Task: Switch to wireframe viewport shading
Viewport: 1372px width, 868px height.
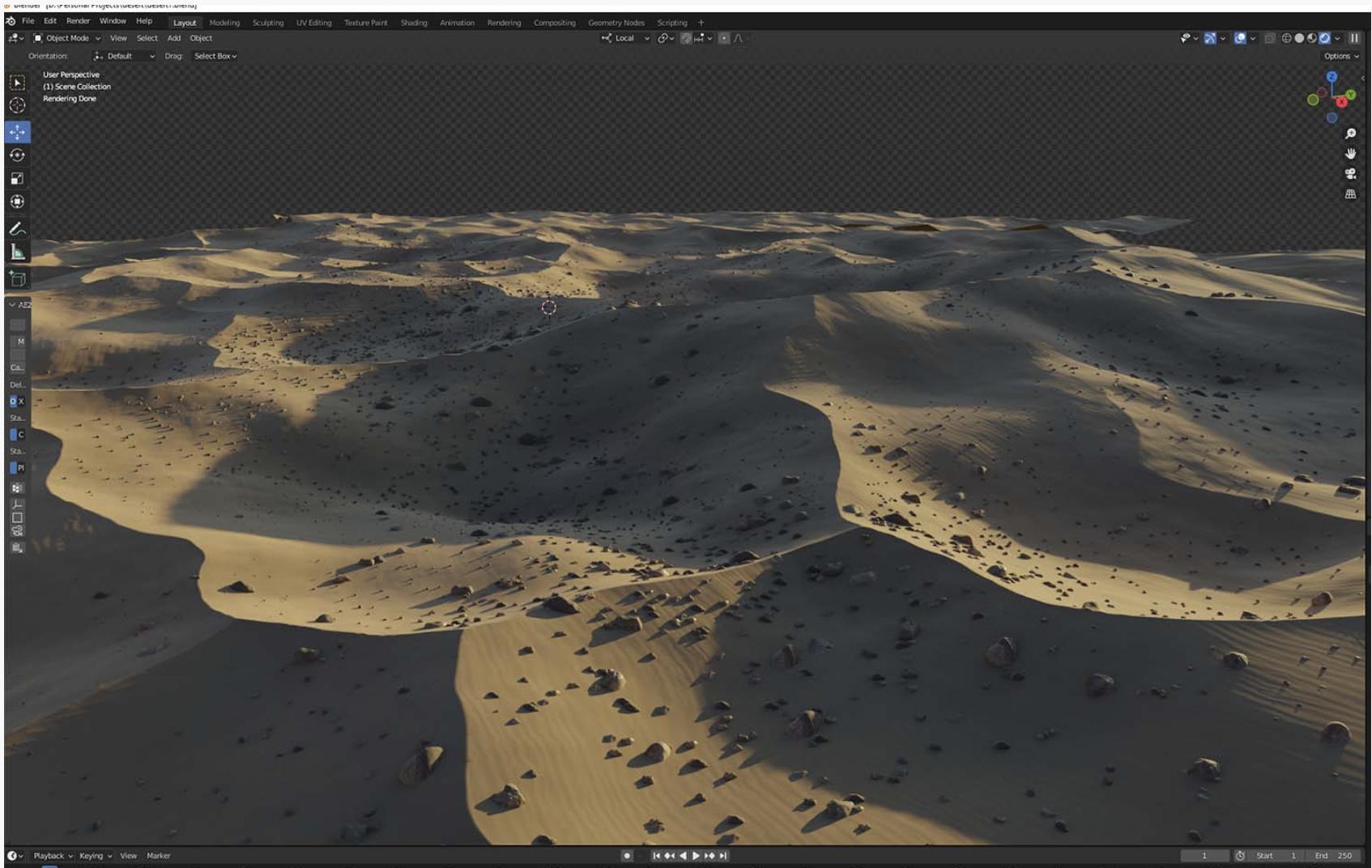Action: [x=1286, y=38]
